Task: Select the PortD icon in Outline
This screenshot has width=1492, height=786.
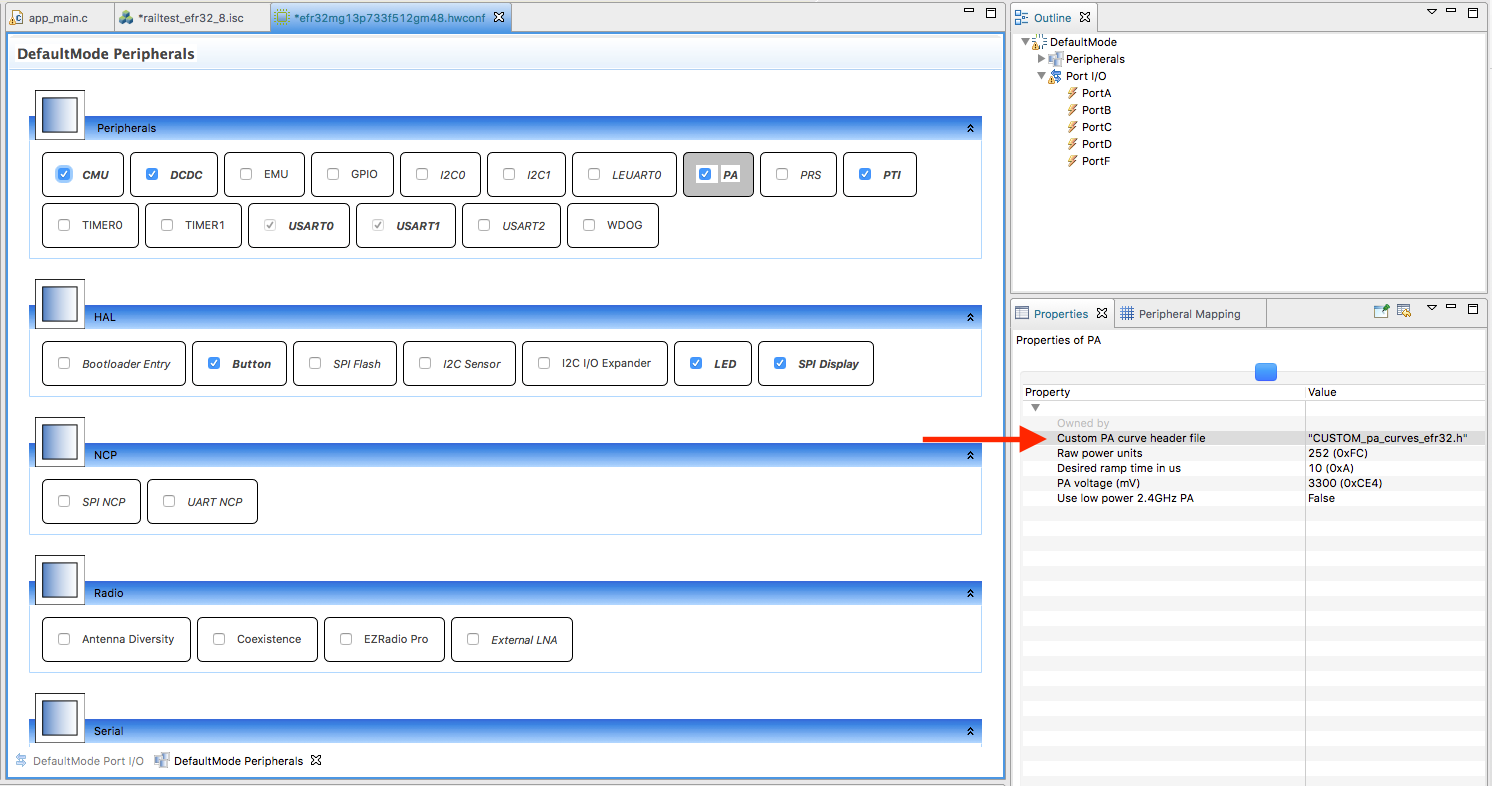Action: 1072,144
